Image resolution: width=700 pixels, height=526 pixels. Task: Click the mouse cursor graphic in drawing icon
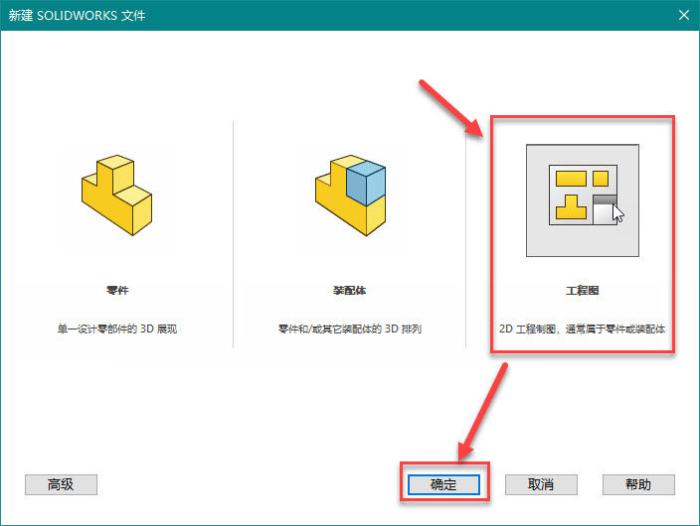coord(617,214)
